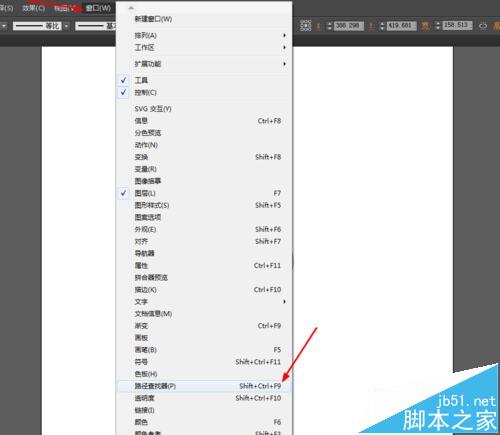Open the 变量(R) panel entry
500x435 pixels.
(x=204, y=169)
